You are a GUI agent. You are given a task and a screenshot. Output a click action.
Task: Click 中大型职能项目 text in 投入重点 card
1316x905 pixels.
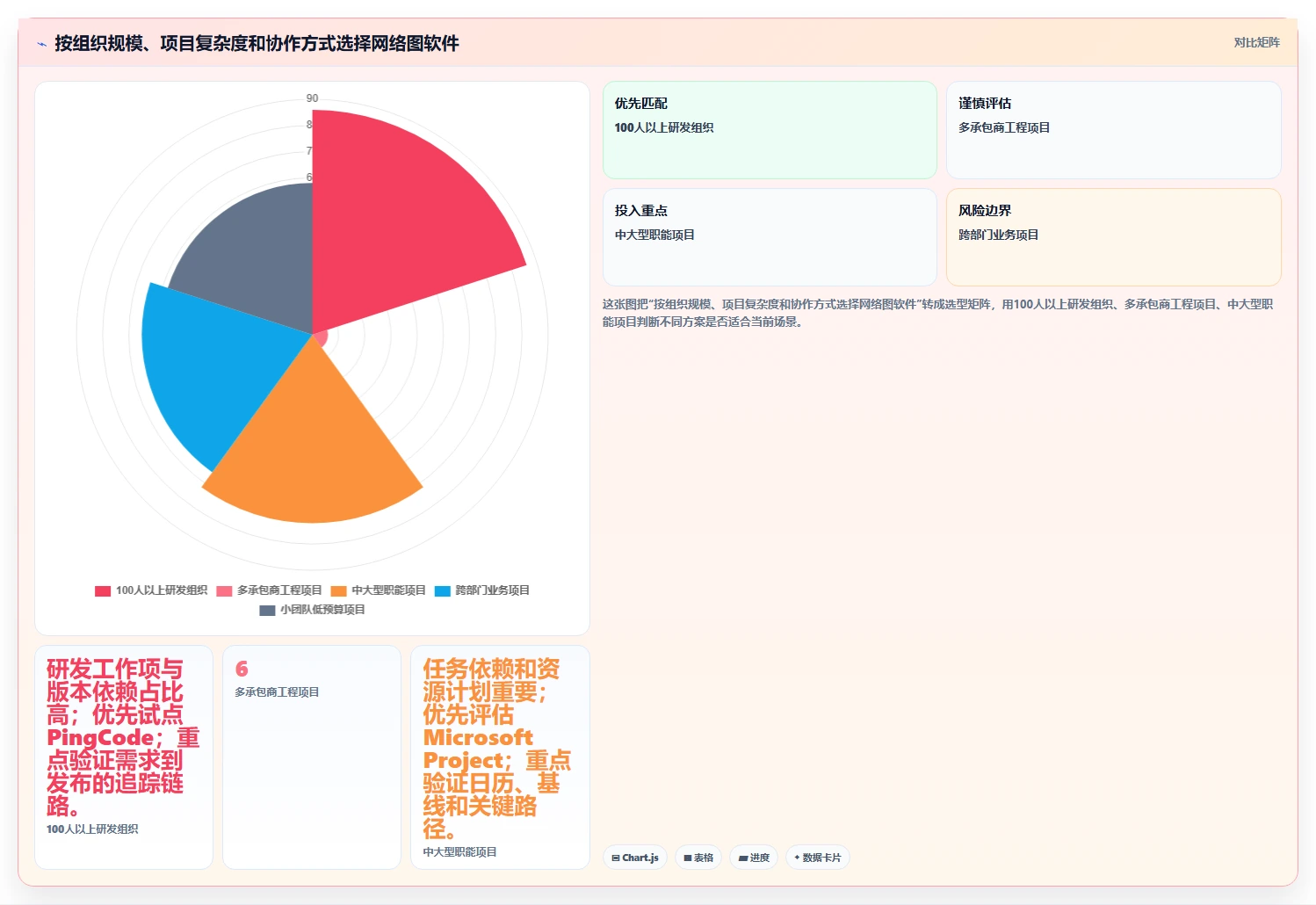tap(654, 235)
